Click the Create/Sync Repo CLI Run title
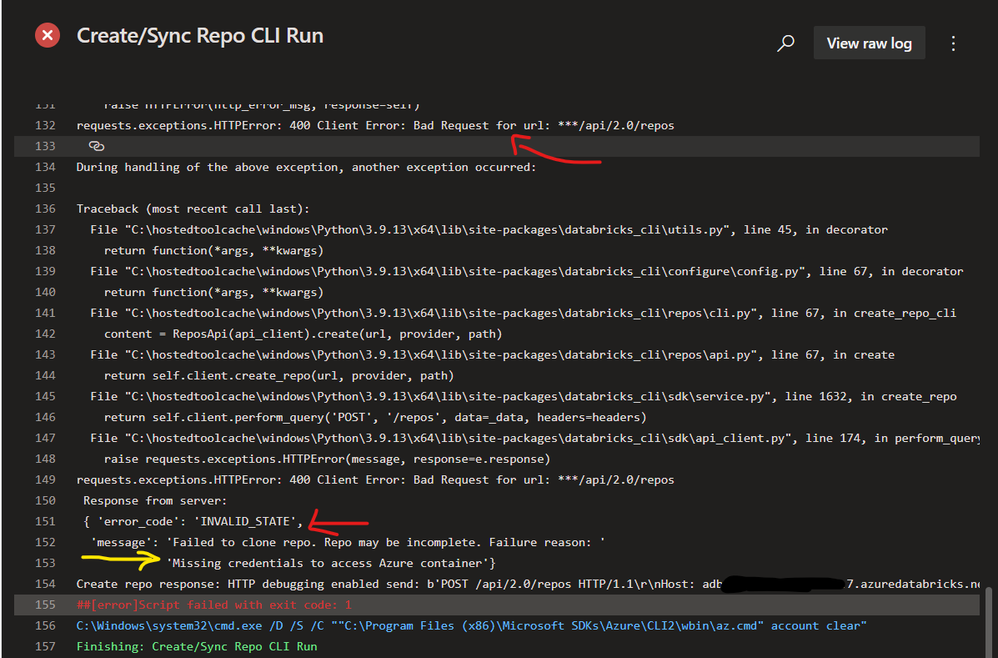 click(200, 36)
